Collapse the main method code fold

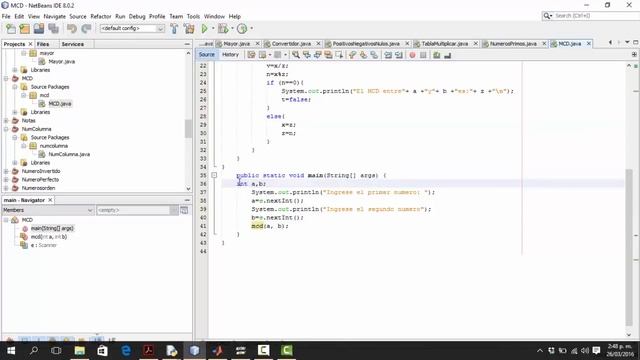tap(214, 175)
